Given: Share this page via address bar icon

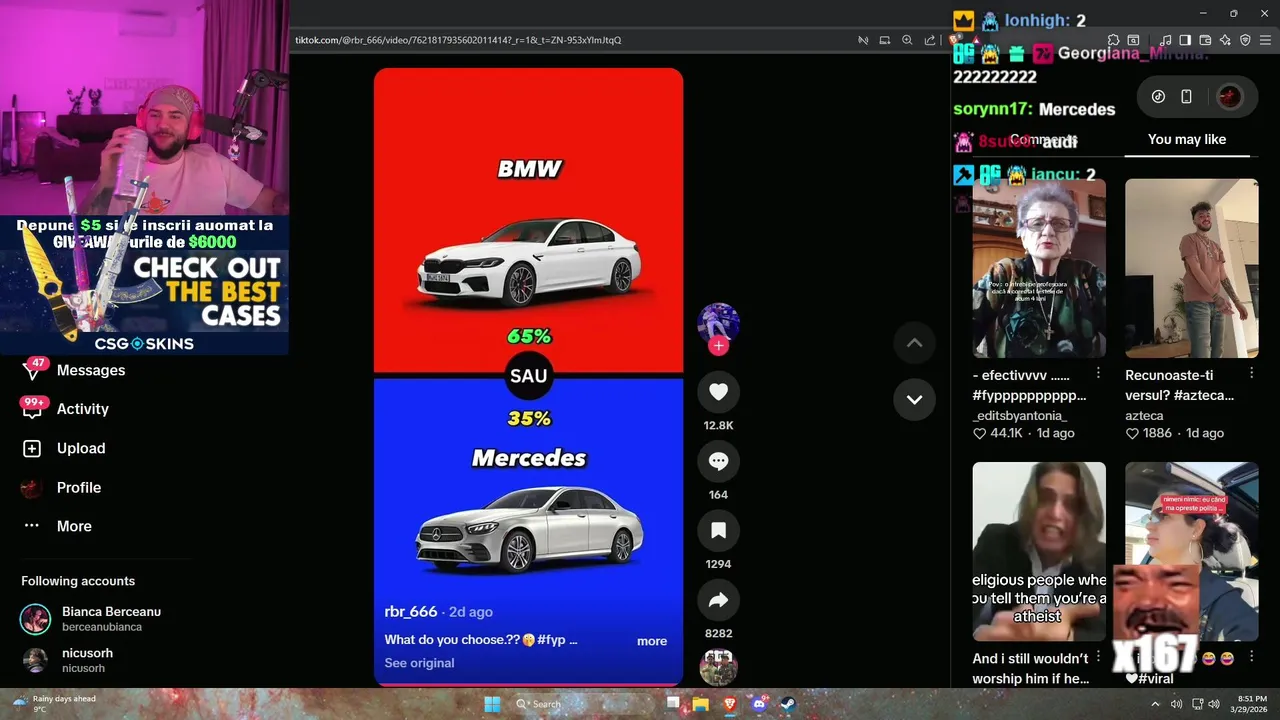Looking at the screenshot, I should [930, 40].
